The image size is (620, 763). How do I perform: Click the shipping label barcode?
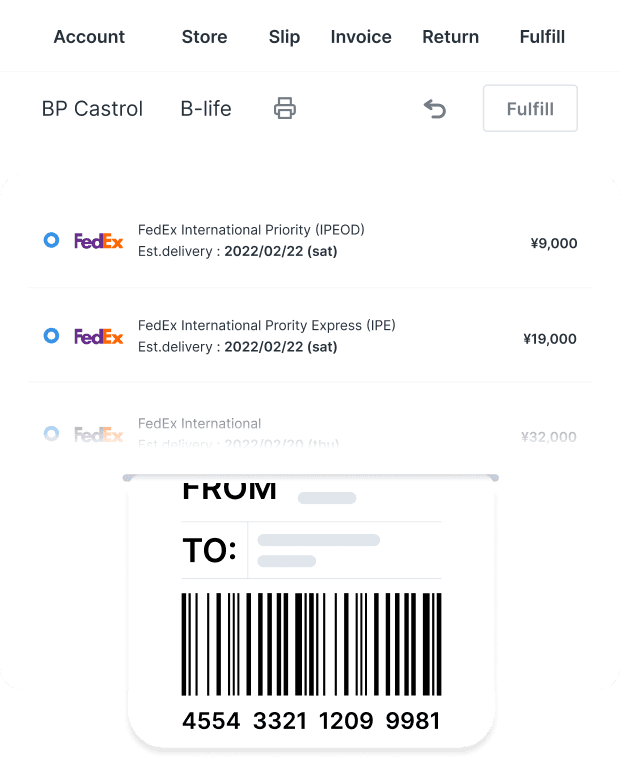311,644
